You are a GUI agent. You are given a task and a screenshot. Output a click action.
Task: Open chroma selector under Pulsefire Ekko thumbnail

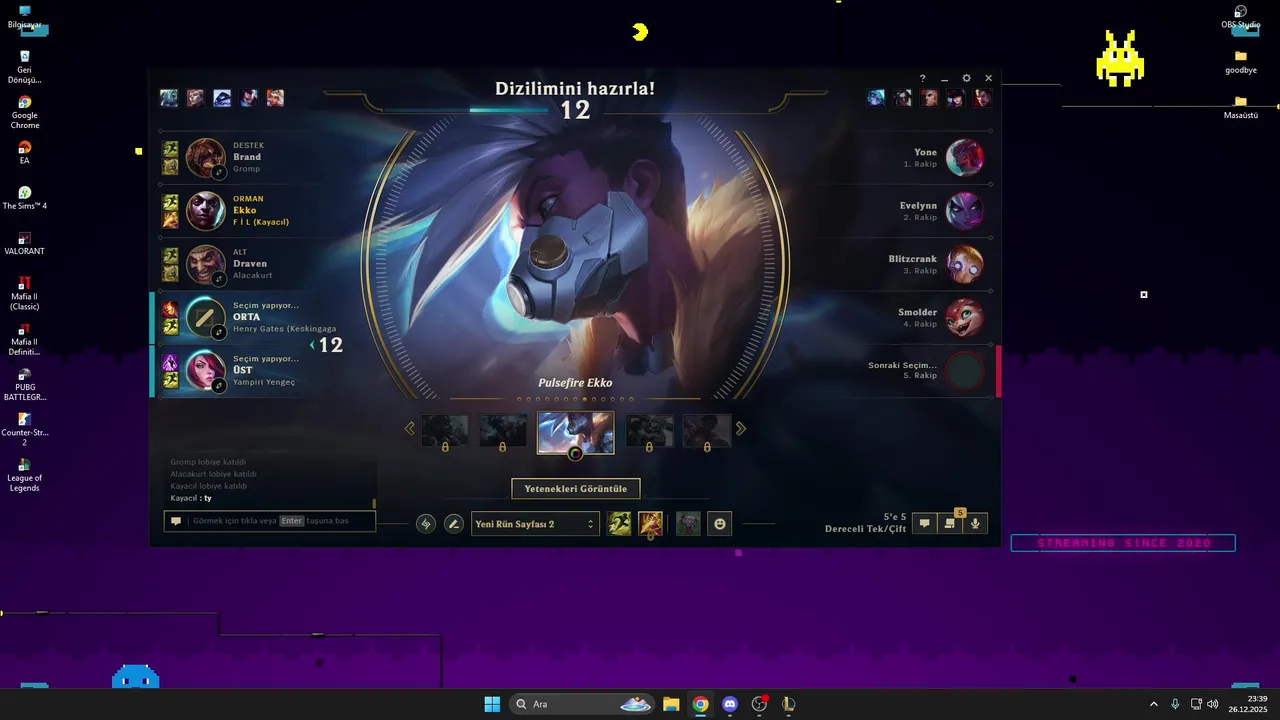tap(575, 453)
